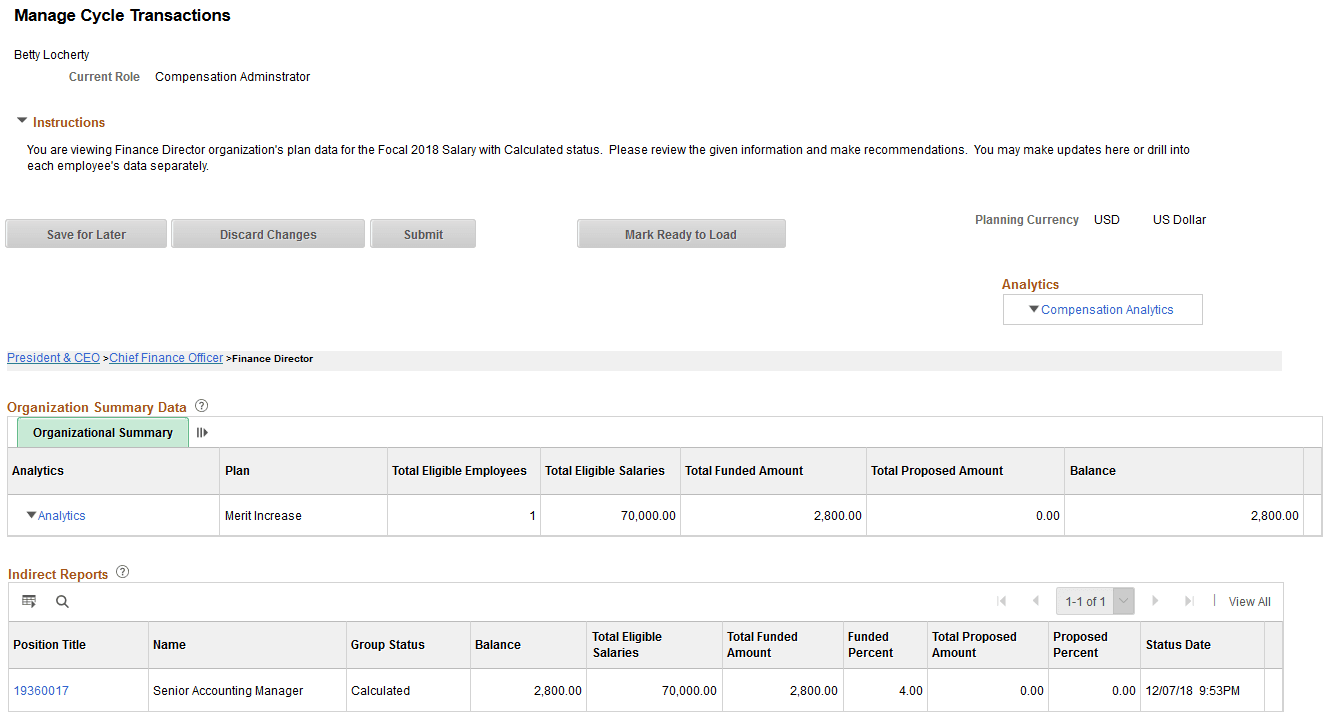Screen dimensions: 1335x724
Task: Open the Indirect Reports grid action menu
Action: [28, 601]
